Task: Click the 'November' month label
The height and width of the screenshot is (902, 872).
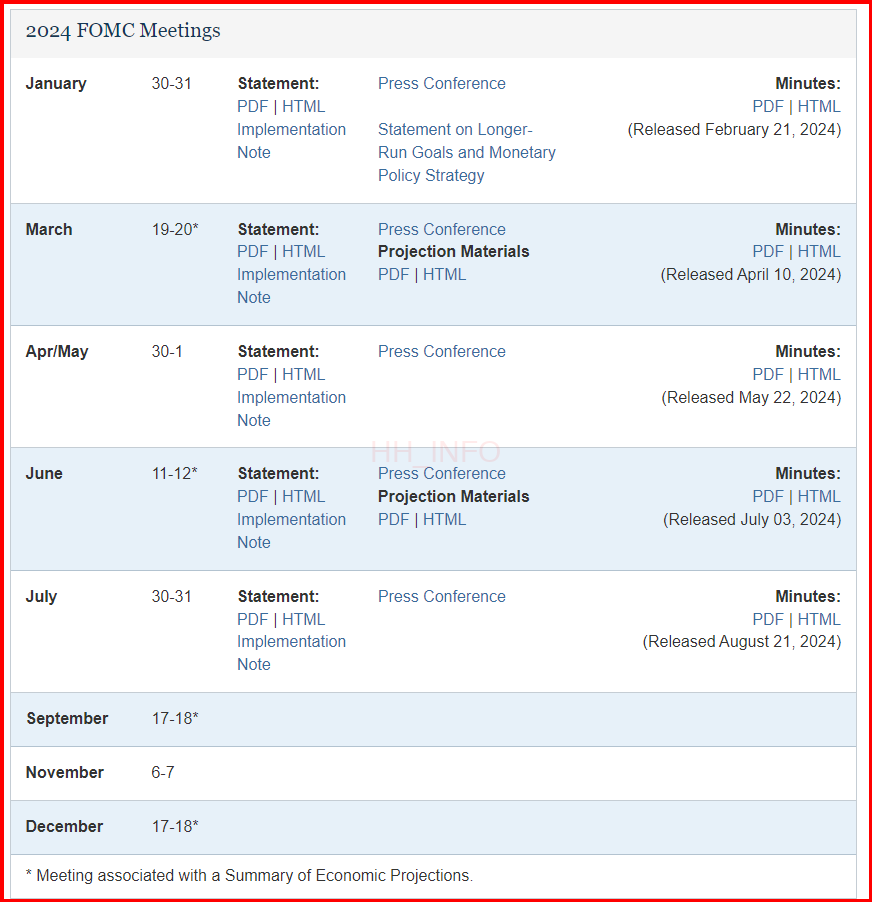Action: point(64,773)
